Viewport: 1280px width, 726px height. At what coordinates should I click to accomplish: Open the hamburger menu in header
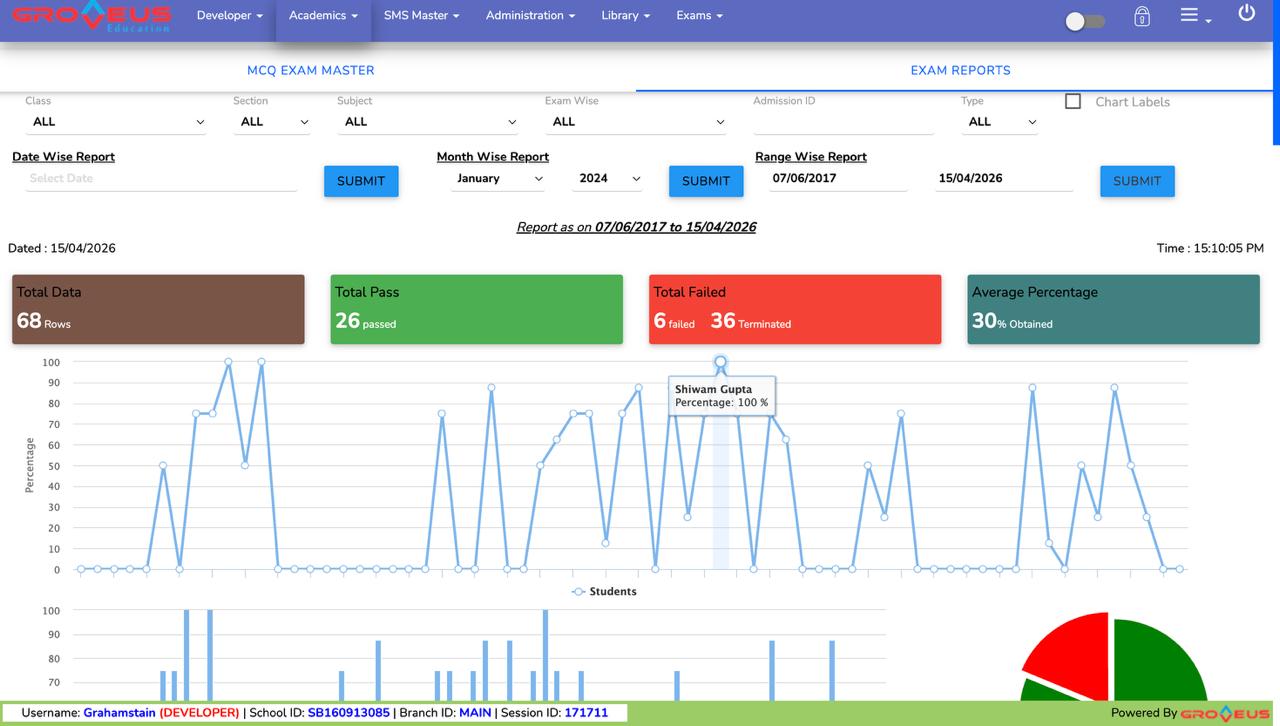pos(1193,16)
